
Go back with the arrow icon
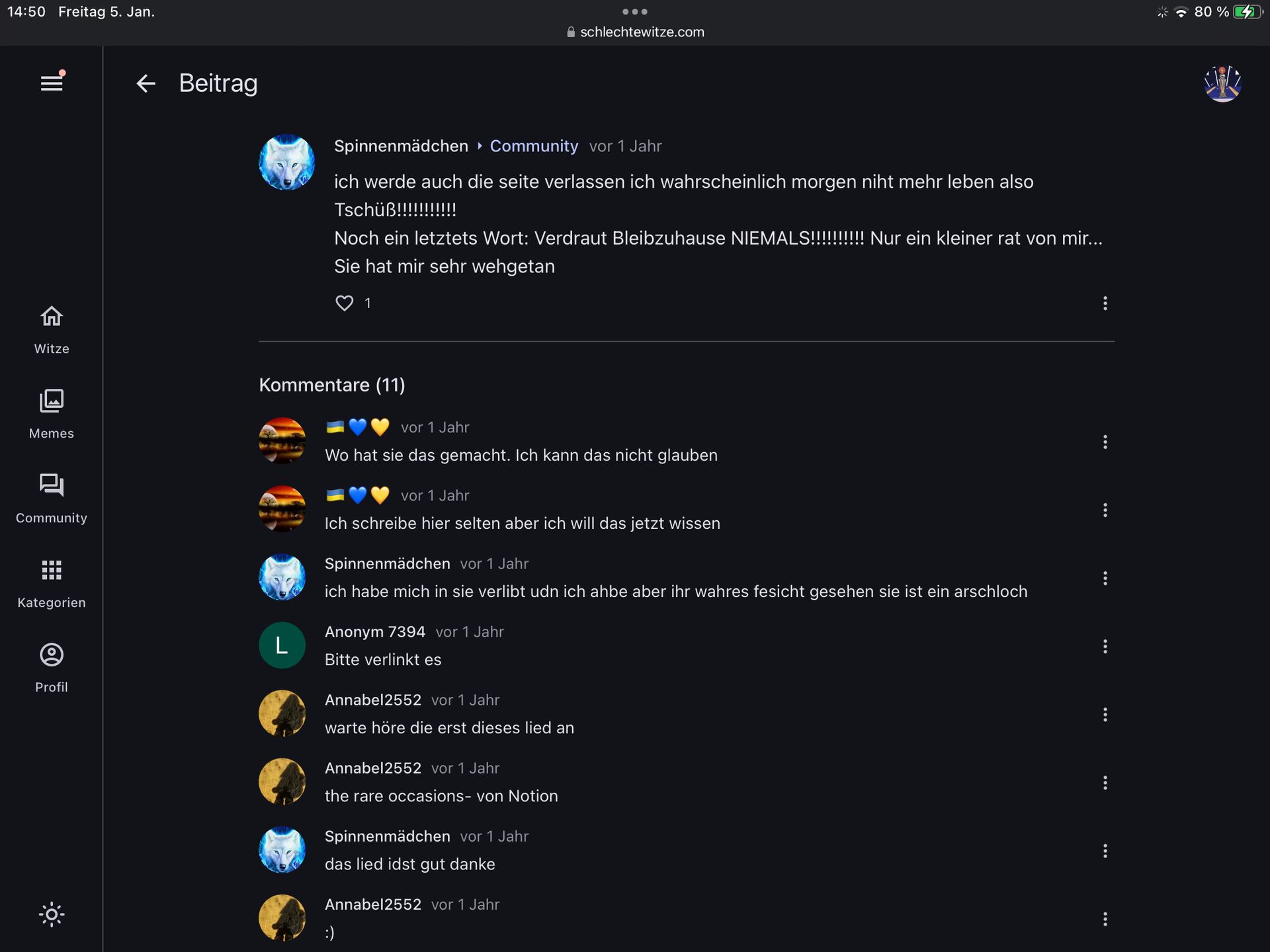coord(146,83)
